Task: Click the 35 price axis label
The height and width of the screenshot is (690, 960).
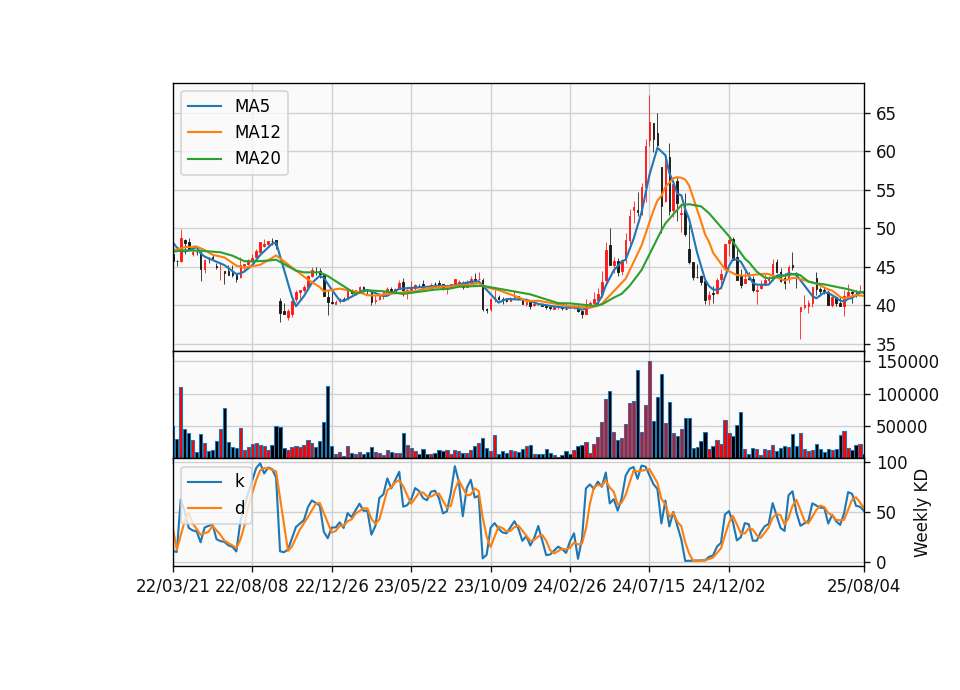Action: (x=886, y=345)
